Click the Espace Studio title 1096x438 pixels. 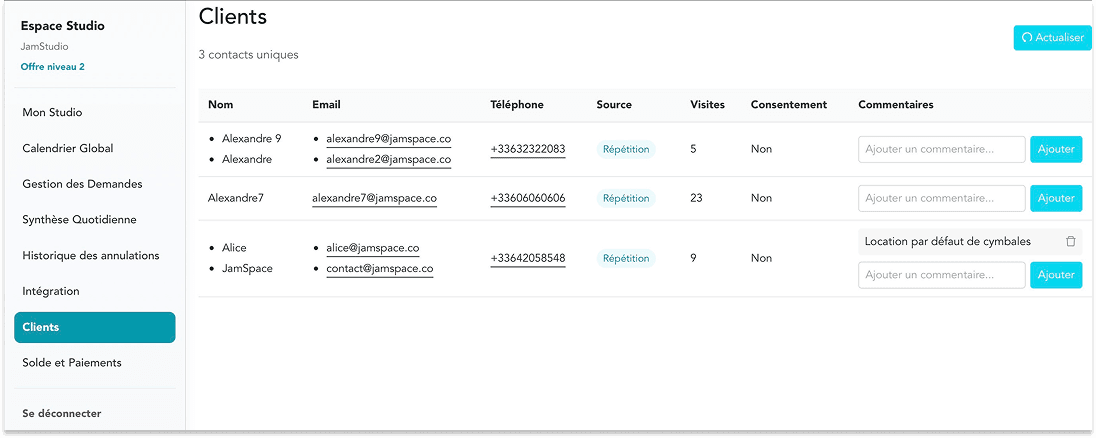point(62,26)
